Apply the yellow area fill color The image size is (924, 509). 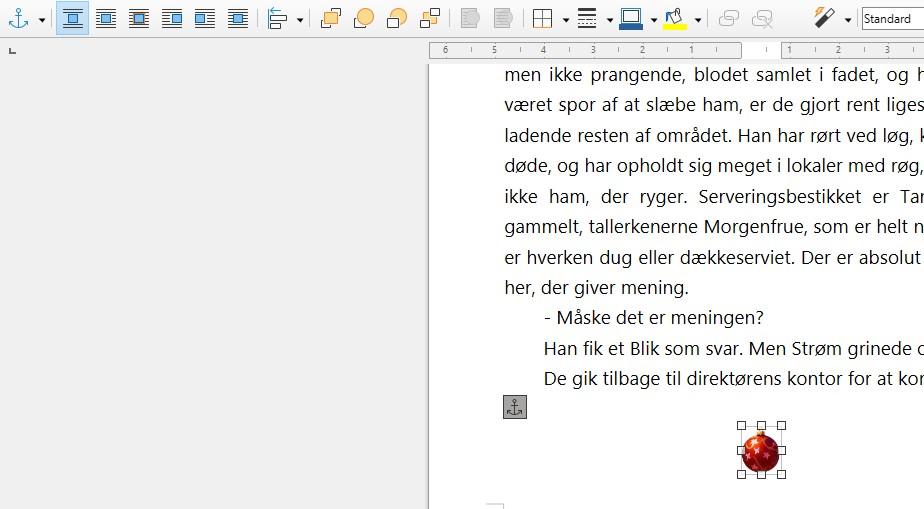click(x=675, y=18)
